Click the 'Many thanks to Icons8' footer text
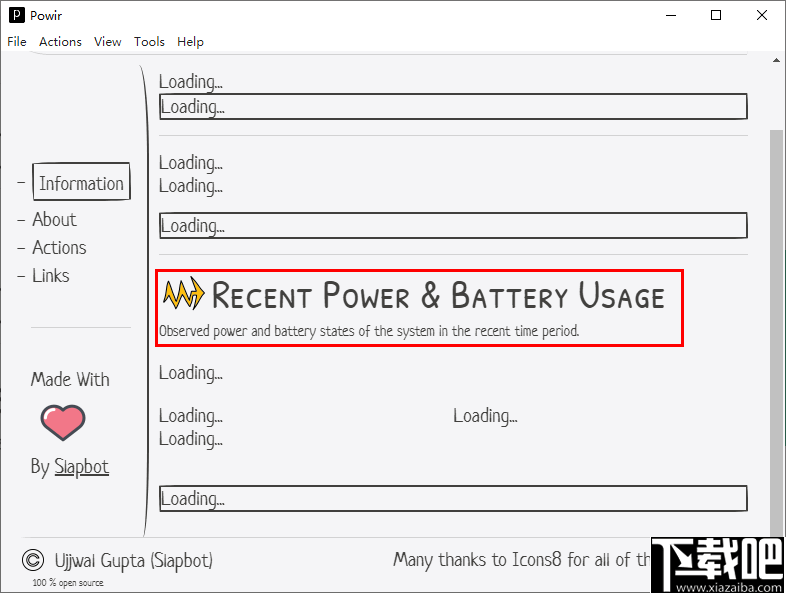The image size is (786, 593). click(x=521, y=559)
